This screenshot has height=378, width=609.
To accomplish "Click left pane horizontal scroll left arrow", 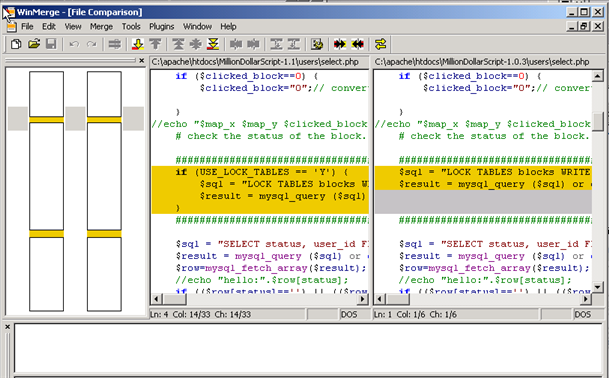I will [x=156, y=299].
